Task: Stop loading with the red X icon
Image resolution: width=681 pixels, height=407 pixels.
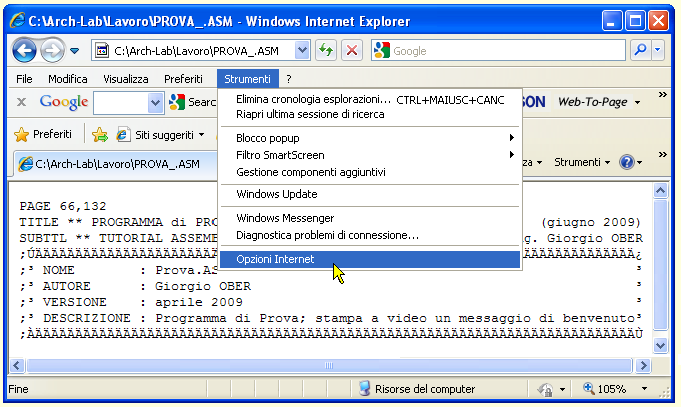Action: tap(352, 50)
